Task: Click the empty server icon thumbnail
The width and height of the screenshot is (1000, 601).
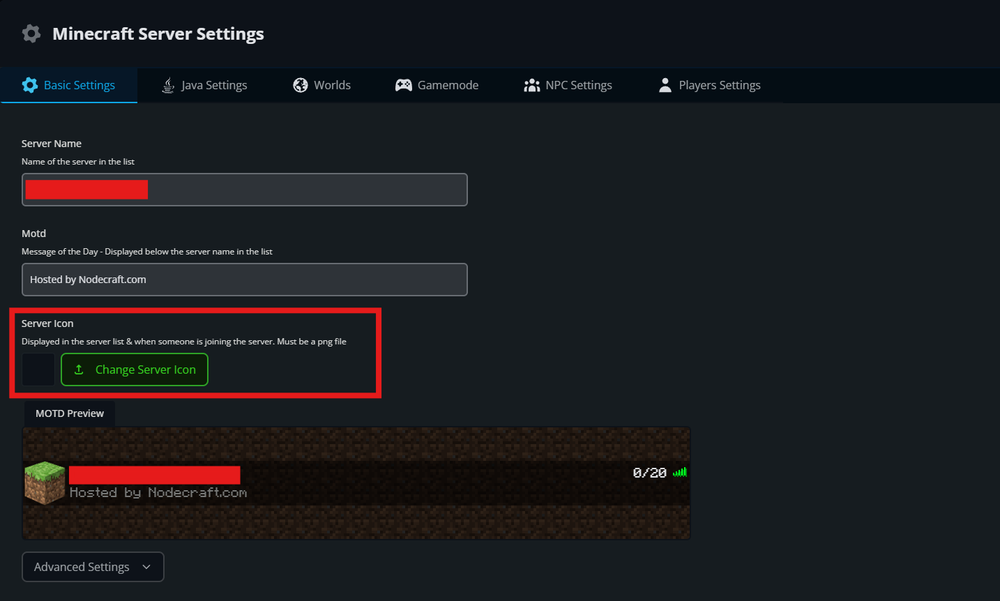Action: (38, 370)
